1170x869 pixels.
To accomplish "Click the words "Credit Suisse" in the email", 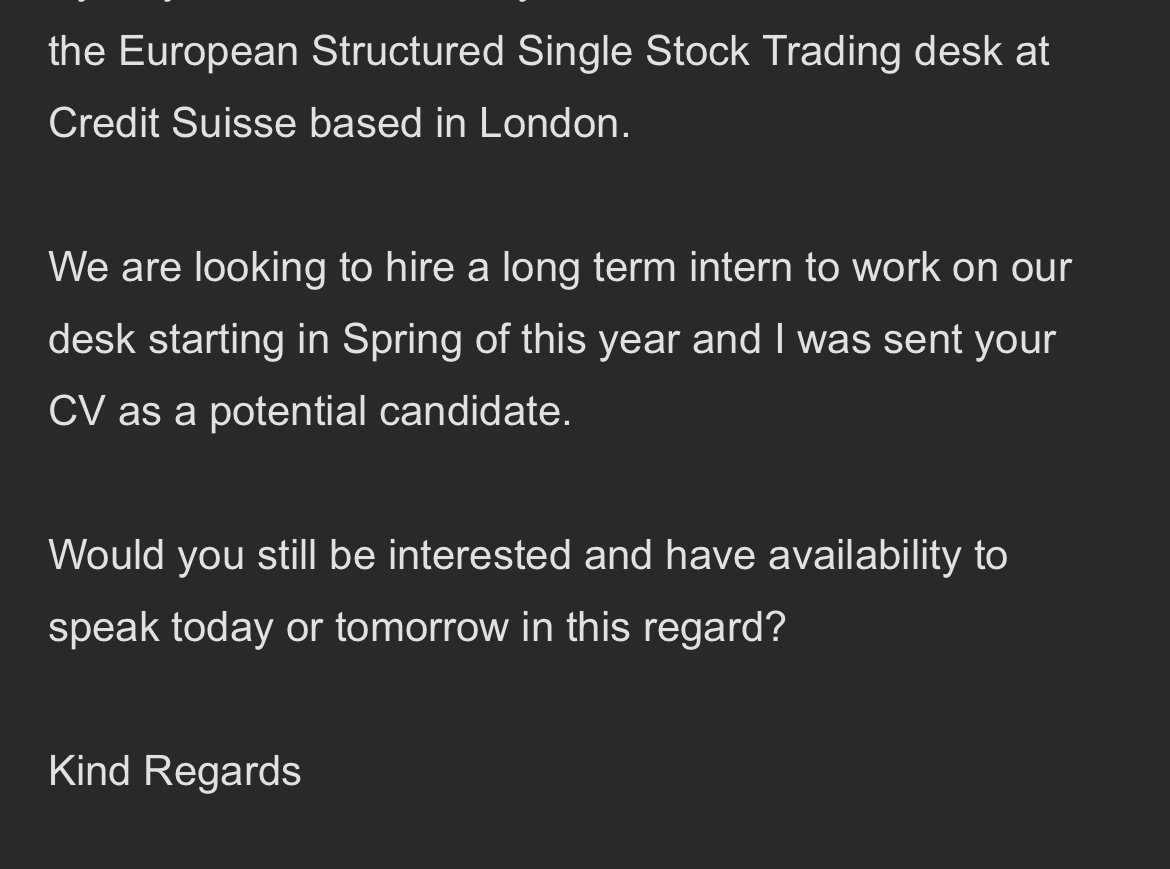I will point(172,122).
